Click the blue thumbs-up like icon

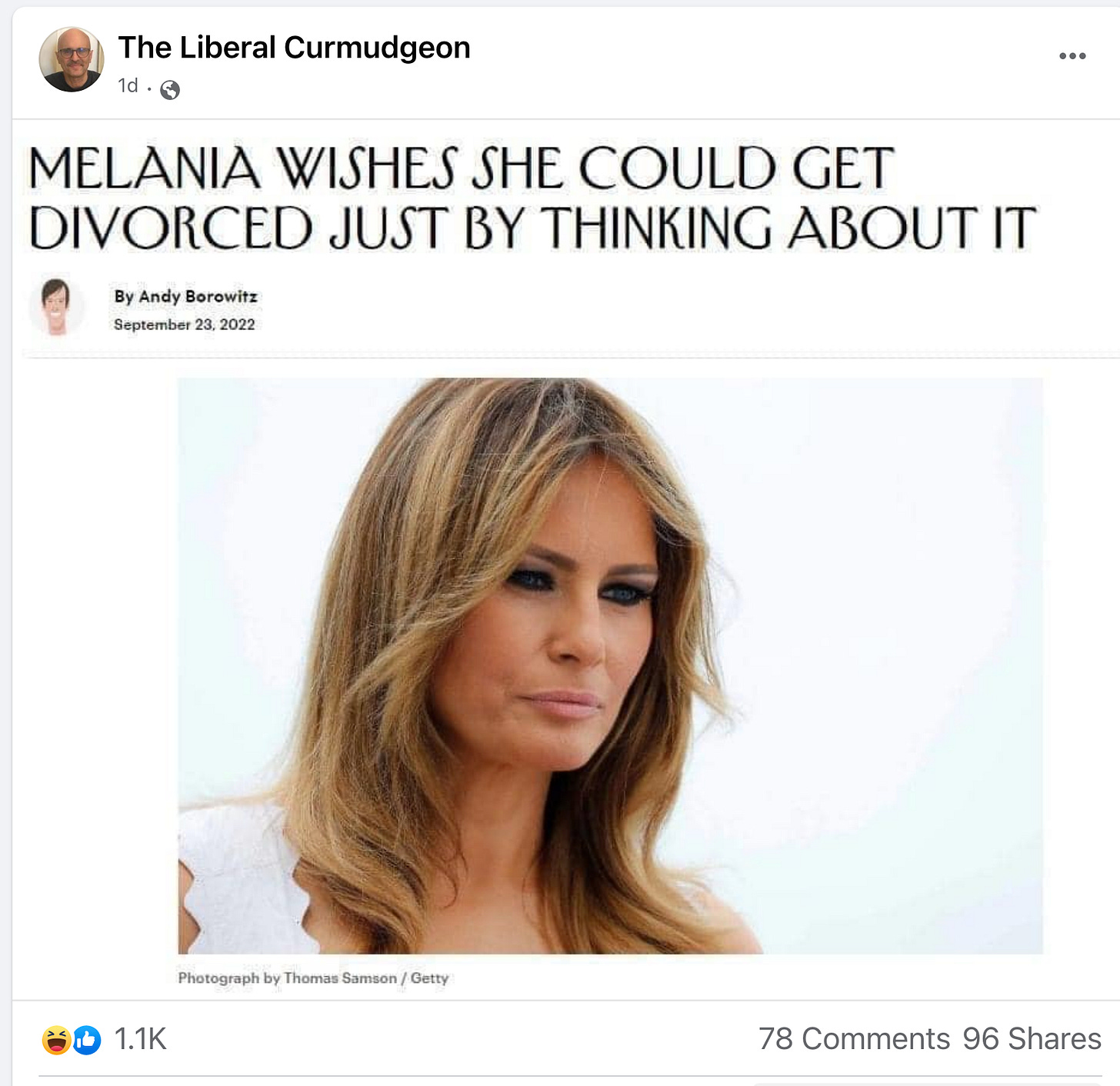point(87,1040)
